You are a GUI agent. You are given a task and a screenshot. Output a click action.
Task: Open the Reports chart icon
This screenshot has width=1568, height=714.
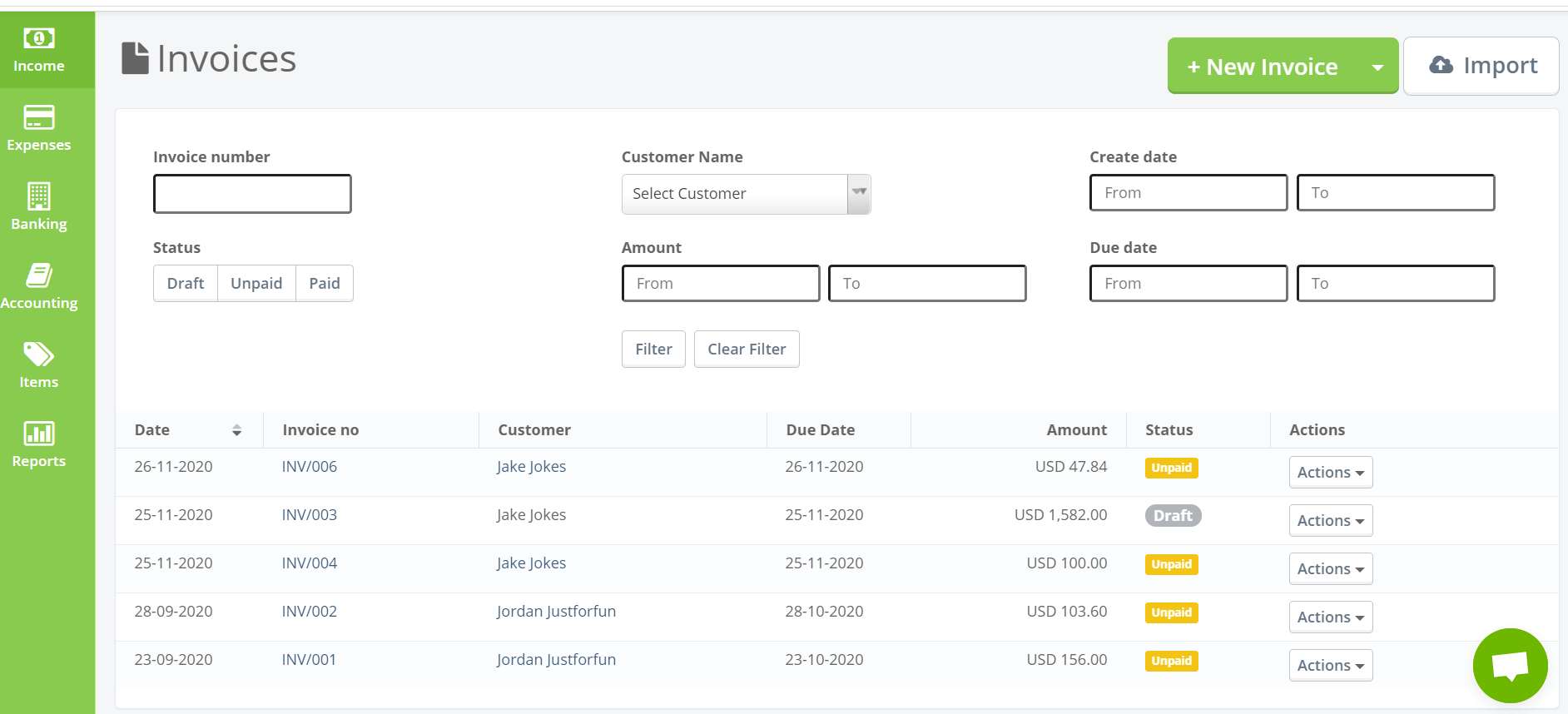click(x=39, y=434)
